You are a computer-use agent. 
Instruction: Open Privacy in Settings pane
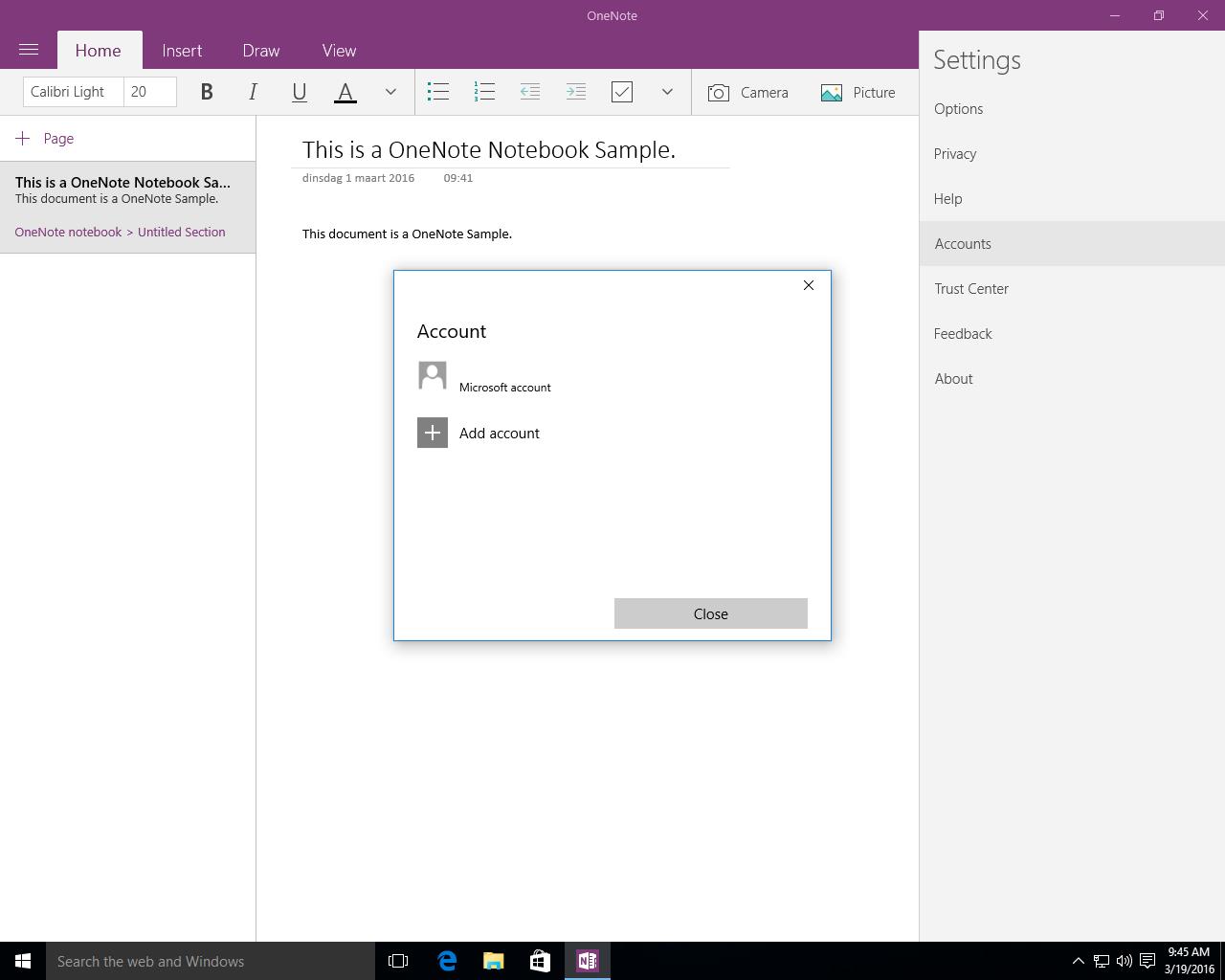click(1072, 154)
